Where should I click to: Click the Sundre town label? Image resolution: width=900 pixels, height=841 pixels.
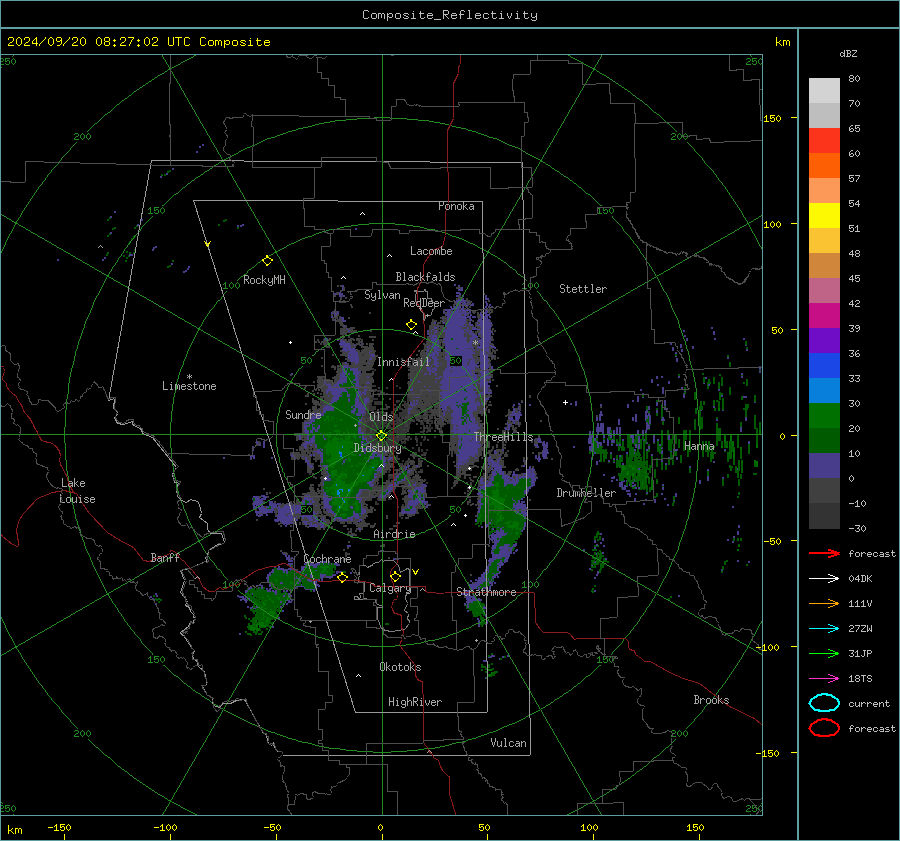pyautogui.click(x=303, y=414)
